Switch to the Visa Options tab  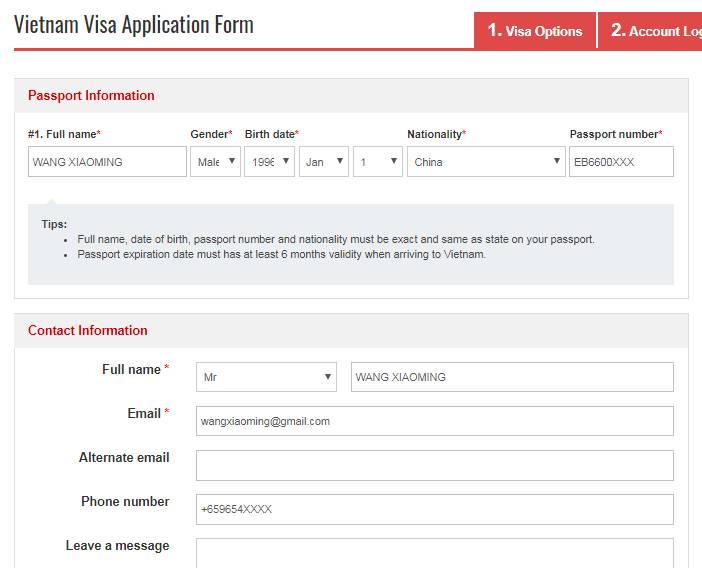tap(534, 31)
